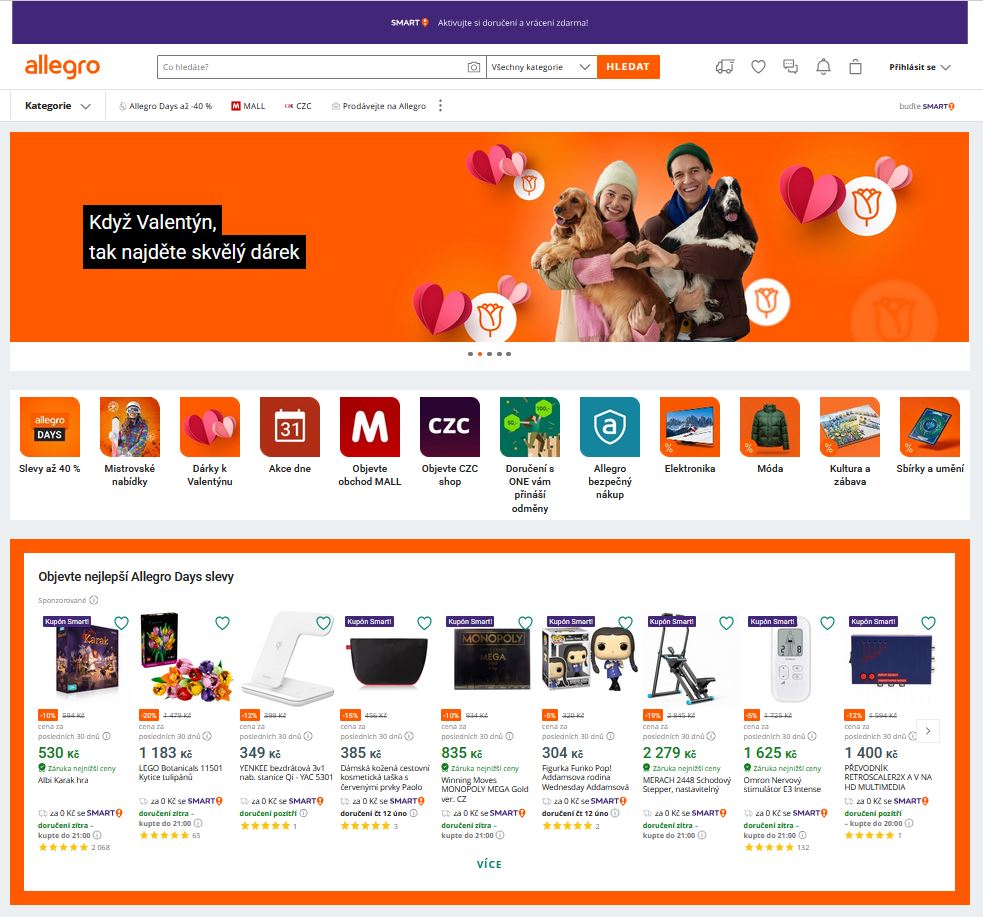Click the Allegro bezpečný nákup shield icon
The image size is (983, 917).
[609, 427]
